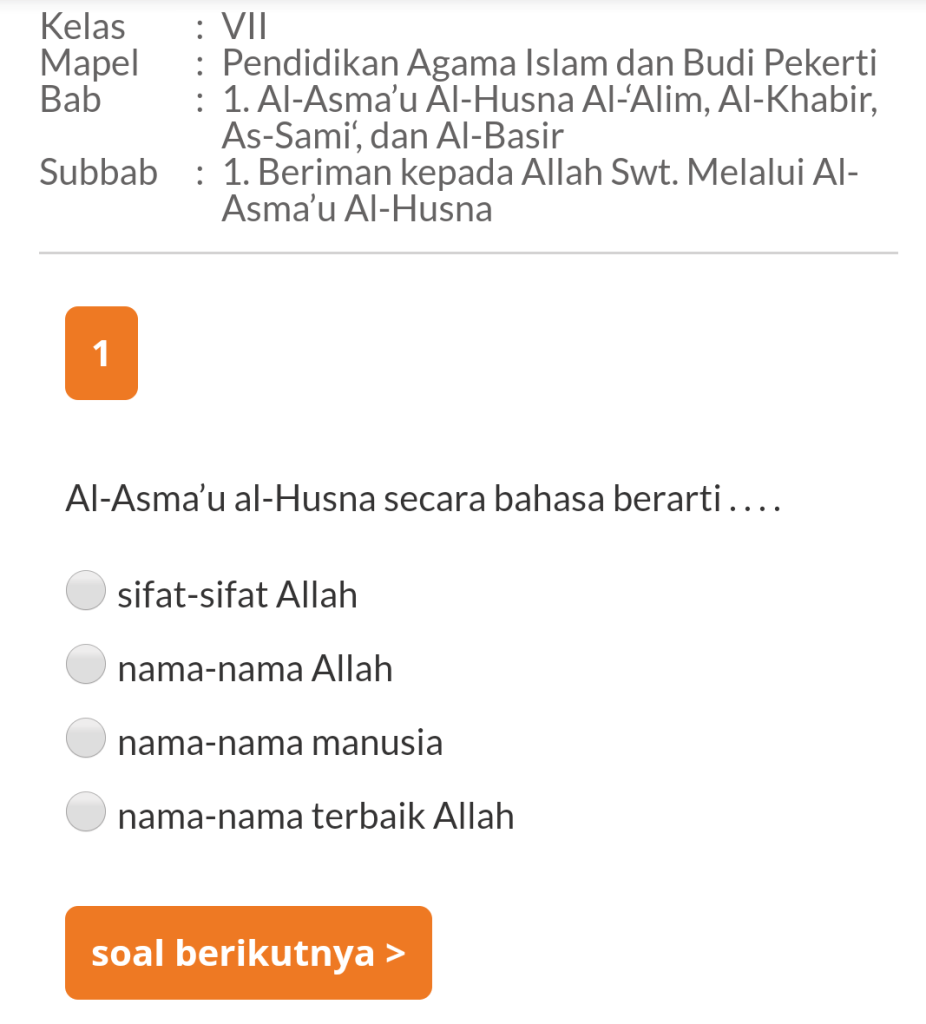
Task: Mark the radio circle beside "nama-nama terbaik Allah"
Action: (86, 812)
